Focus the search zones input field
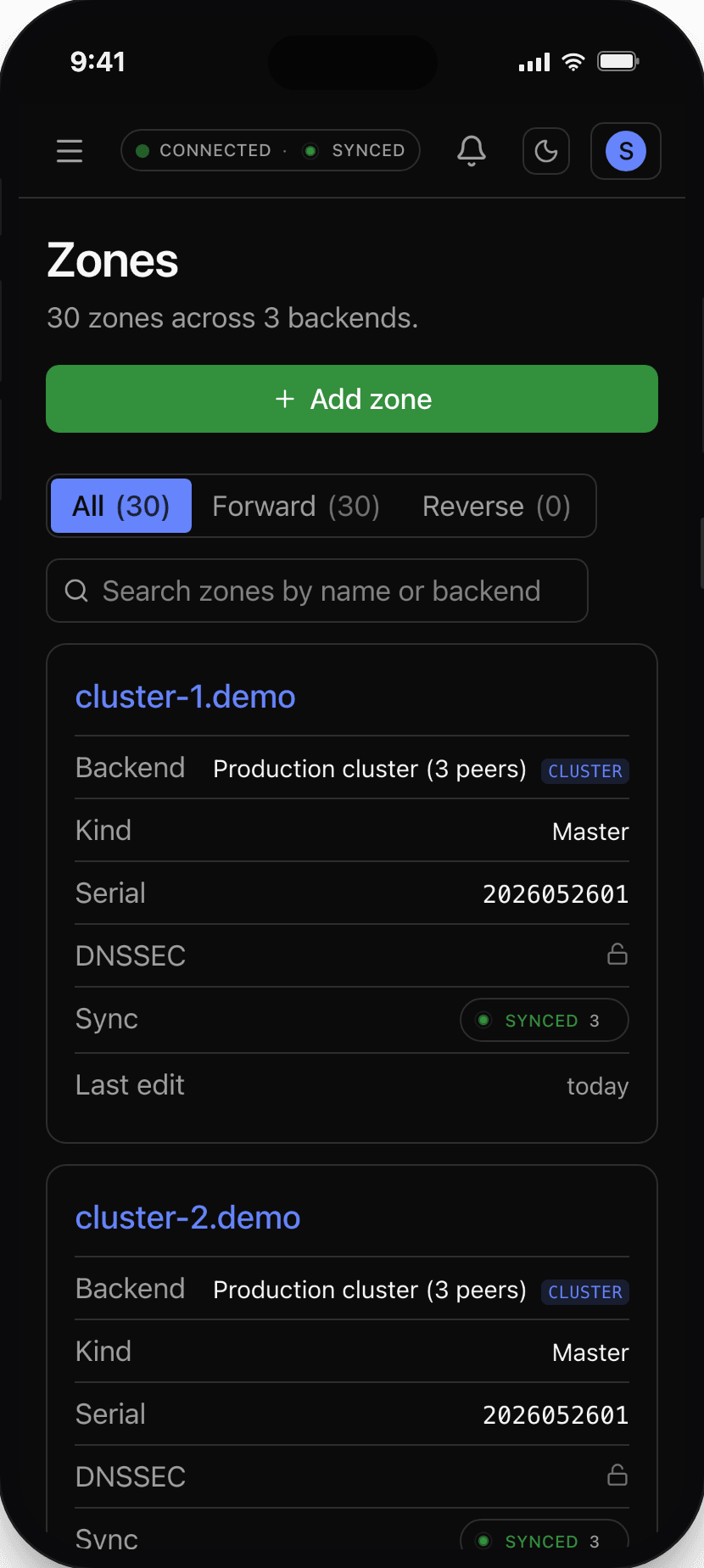The image size is (704, 1568). pos(317,591)
